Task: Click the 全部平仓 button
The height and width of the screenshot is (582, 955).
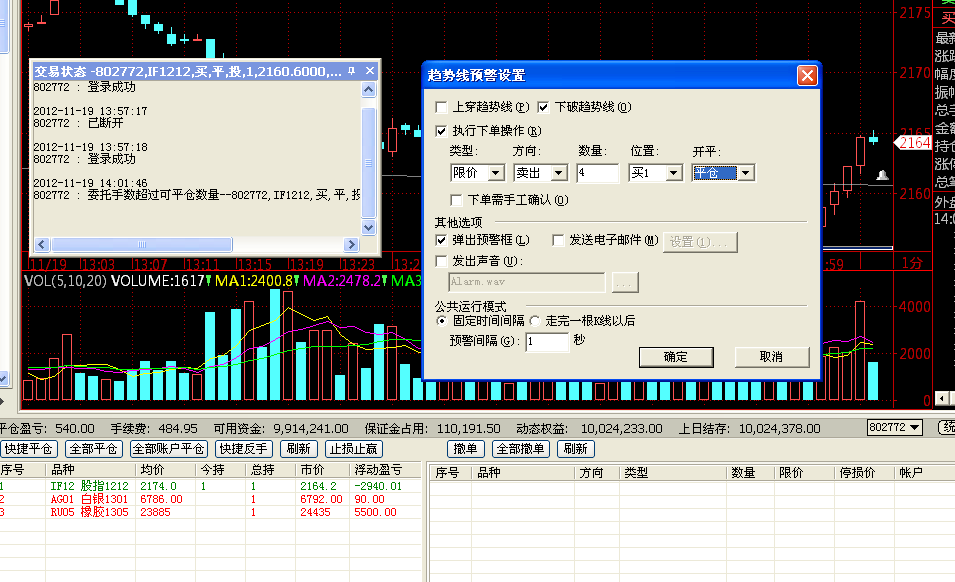Action: pyautogui.click(x=94, y=449)
